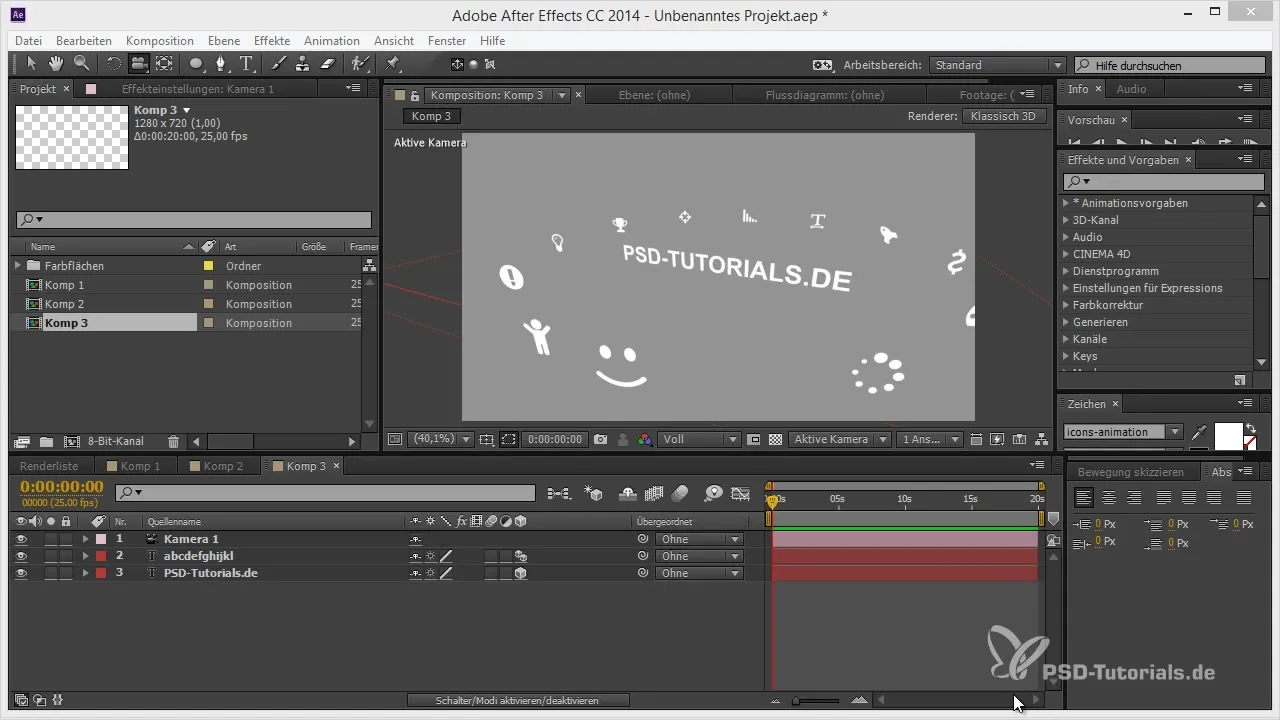Select the Unified Camera tool
This screenshot has height=720, width=1280.
point(139,64)
